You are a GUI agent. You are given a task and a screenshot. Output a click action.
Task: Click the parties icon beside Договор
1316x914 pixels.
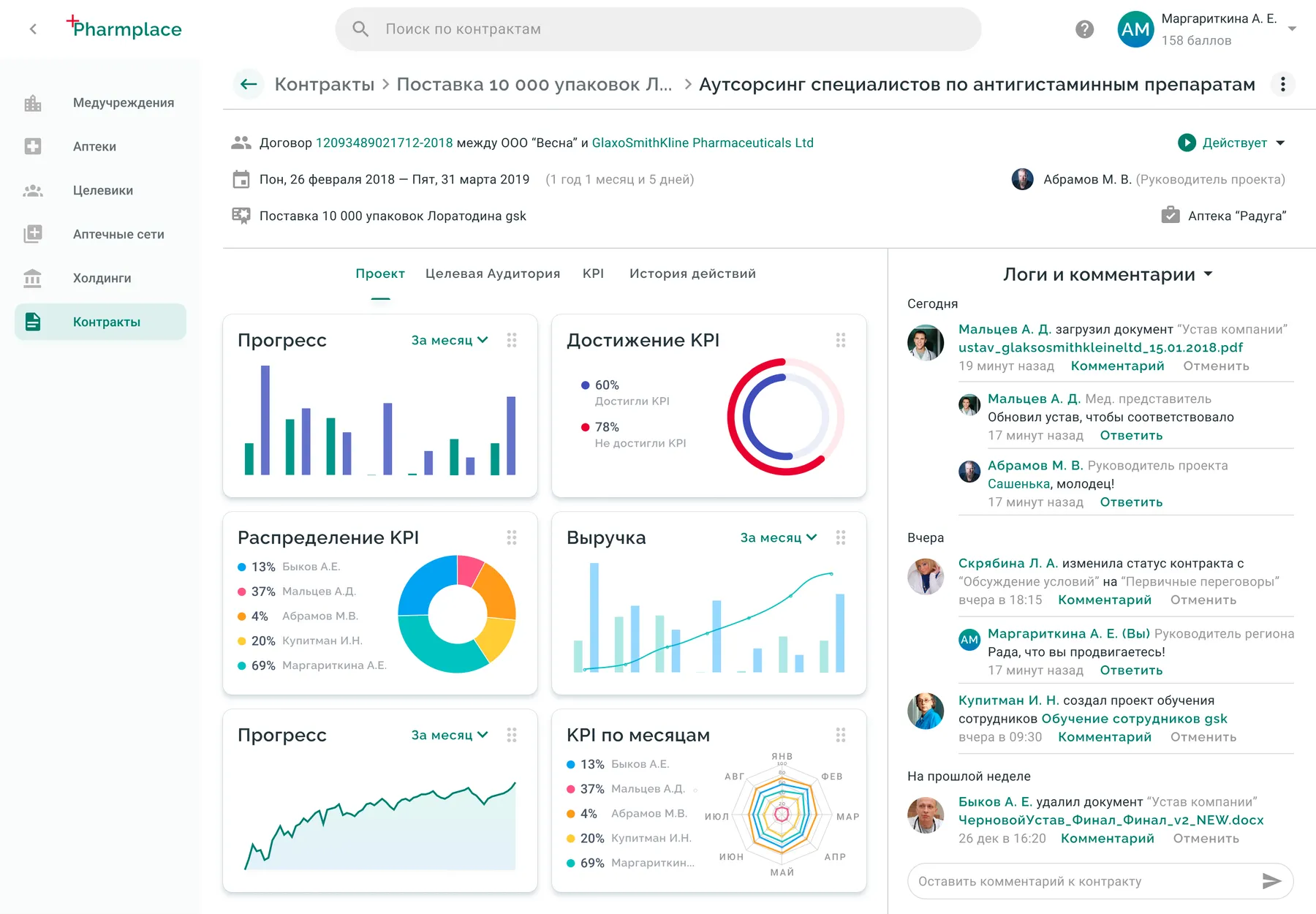point(241,143)
